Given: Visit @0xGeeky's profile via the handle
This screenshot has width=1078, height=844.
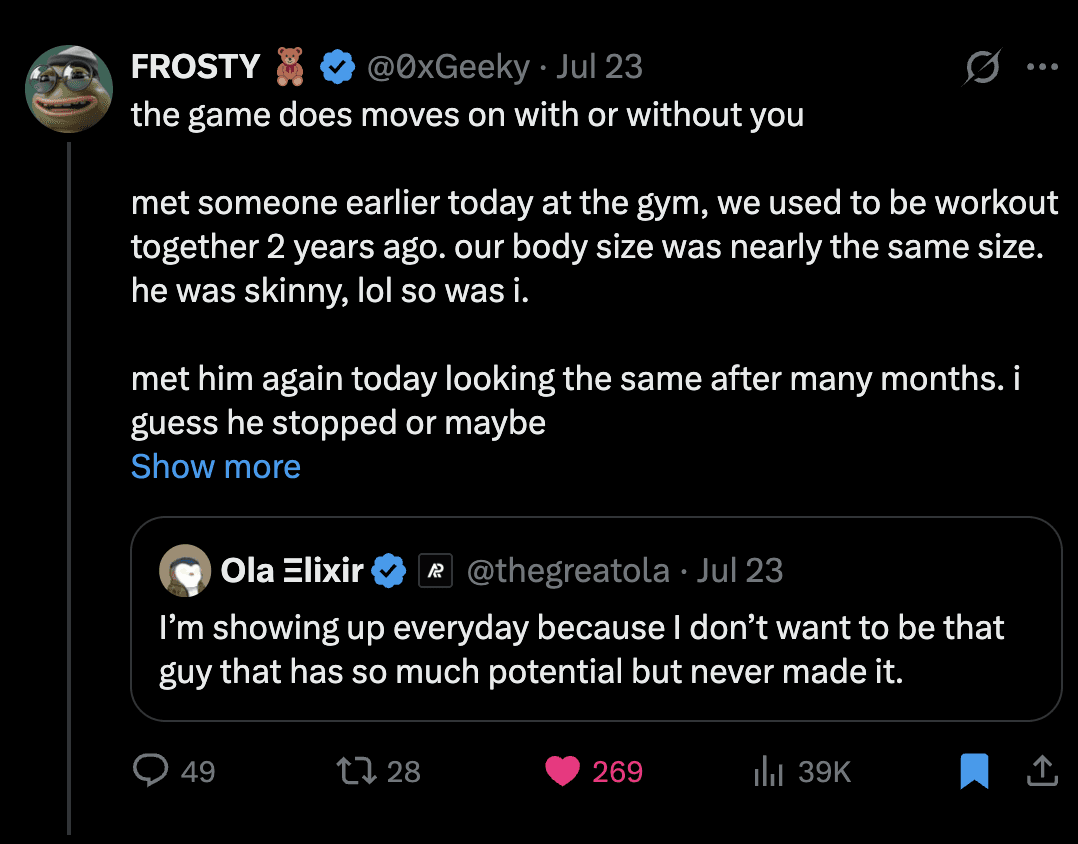Looking at the screenshot, I should [x=448, y=66].
